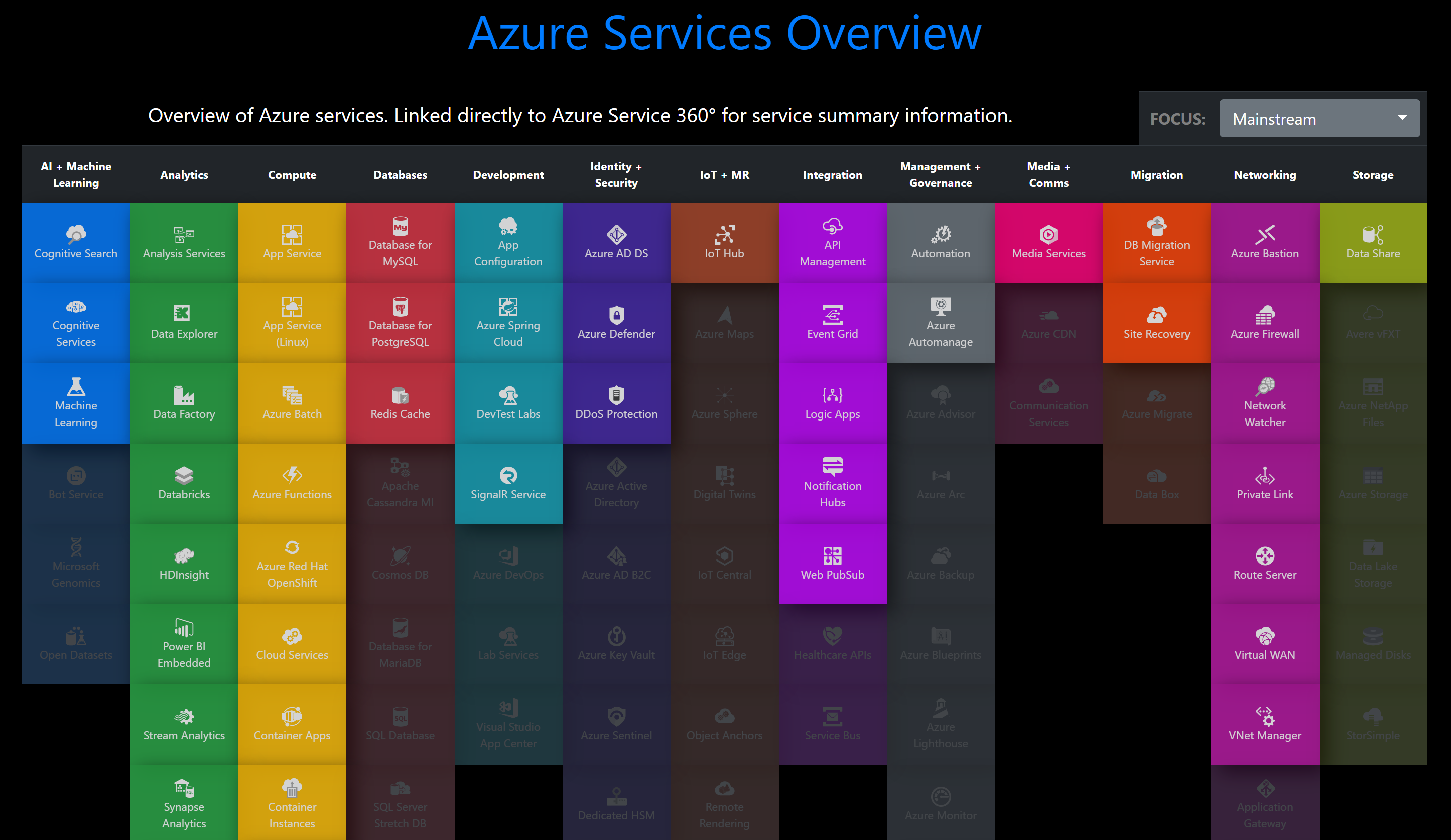Open the FOCUS Mainstream dropdown
The height and width of the screenshot is (840, 1451).
pos(1319,119)
